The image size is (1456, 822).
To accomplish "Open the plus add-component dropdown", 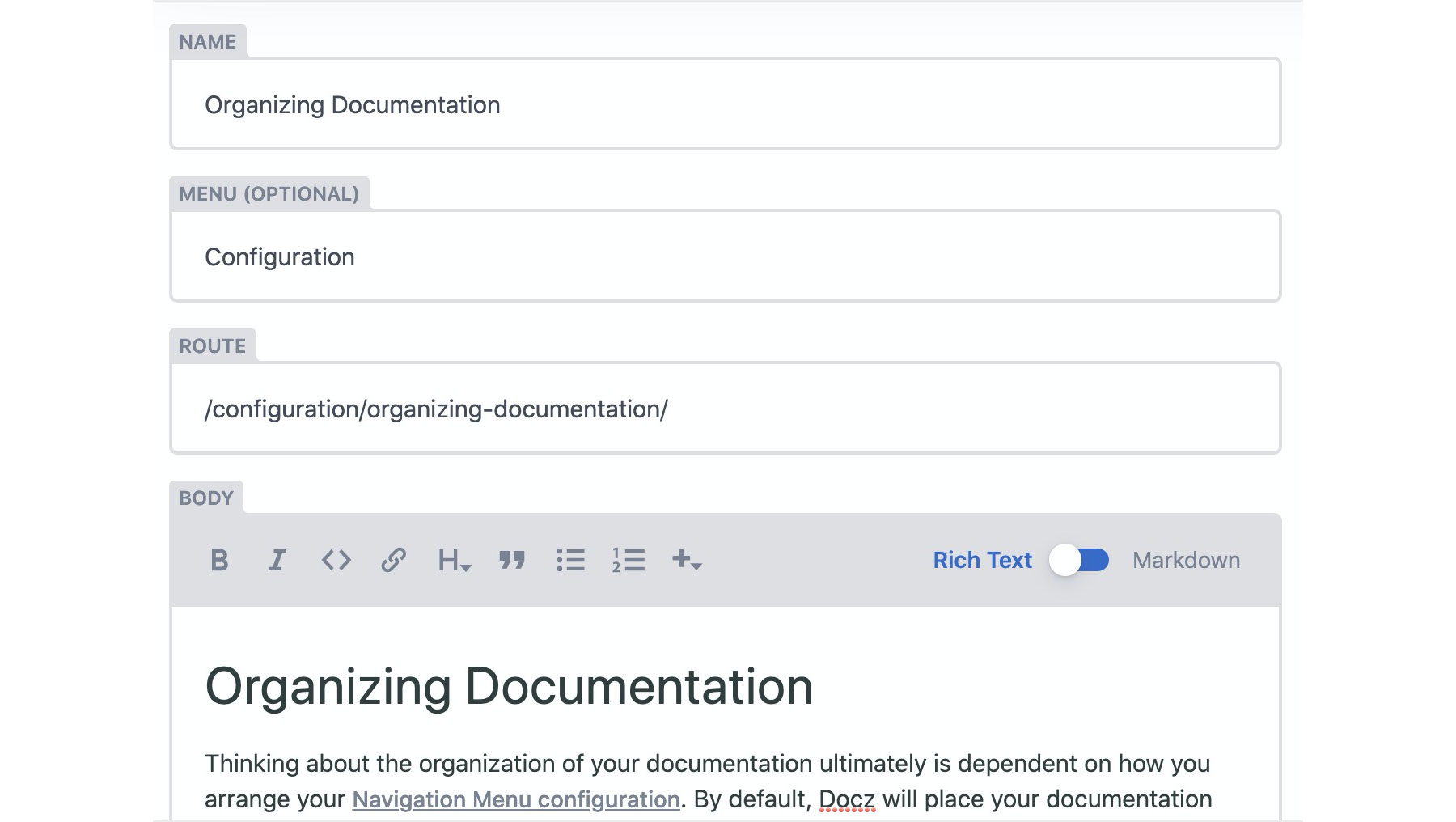I will [687, 560].
